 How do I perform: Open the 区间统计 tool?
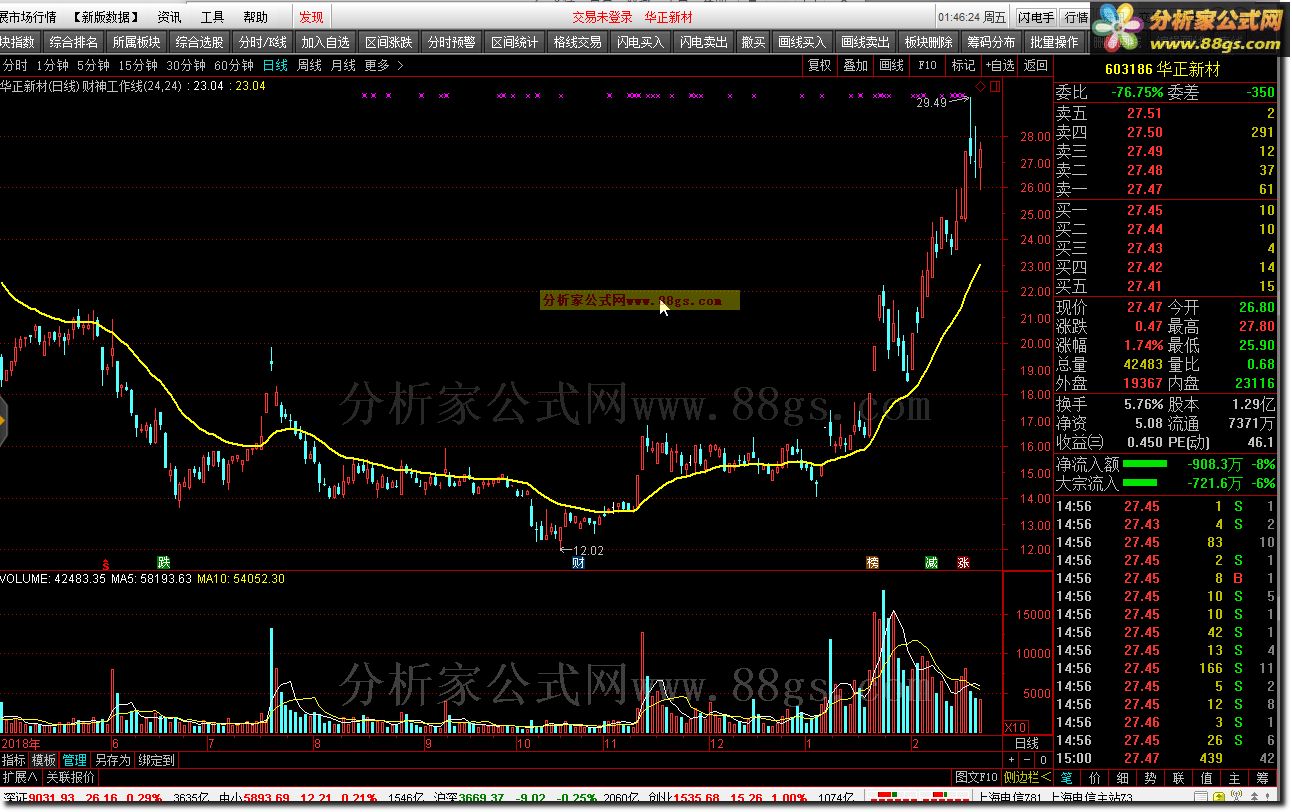tap(515, 42)
